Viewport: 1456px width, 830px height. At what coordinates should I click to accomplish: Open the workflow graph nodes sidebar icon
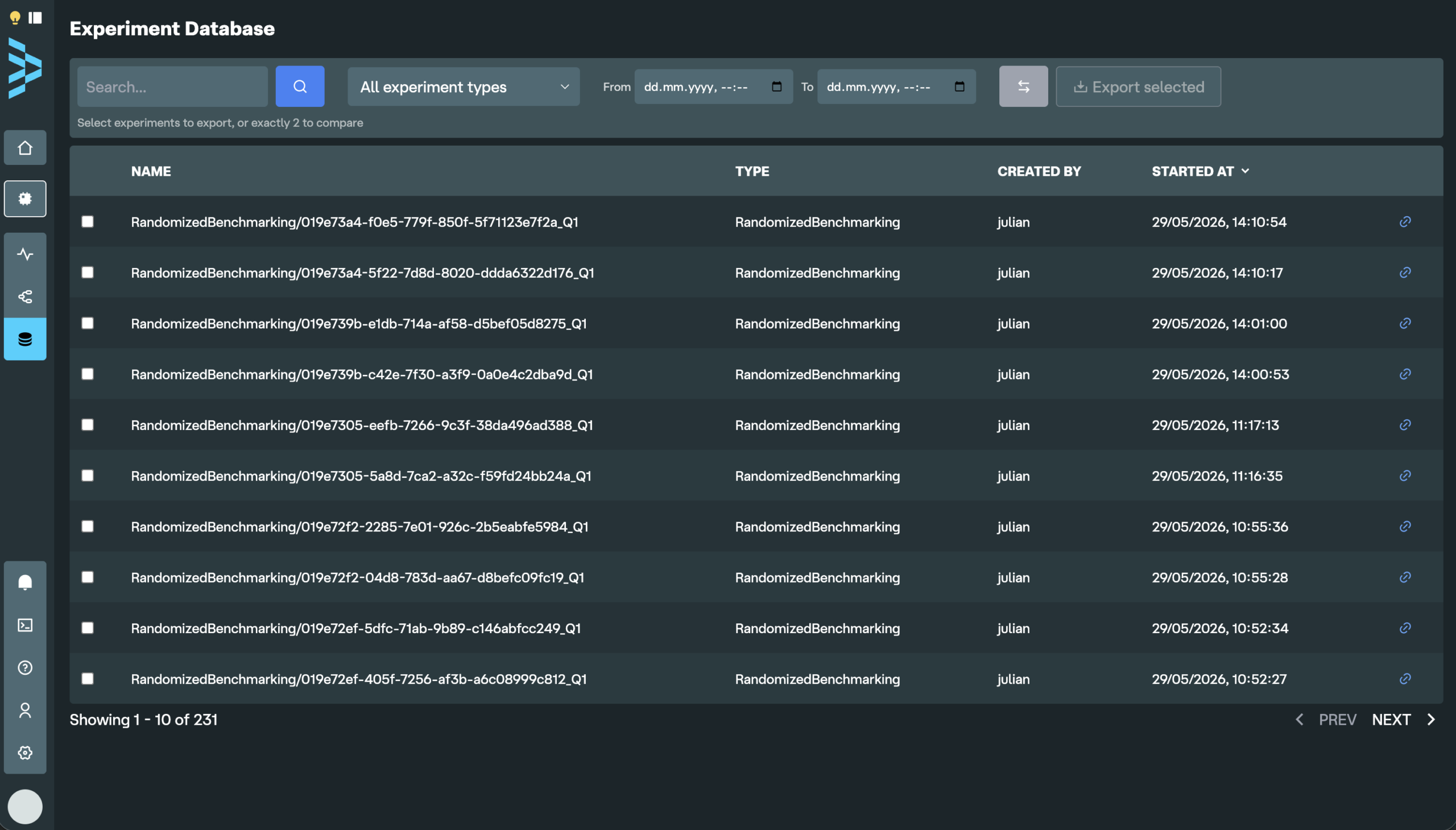25,296
